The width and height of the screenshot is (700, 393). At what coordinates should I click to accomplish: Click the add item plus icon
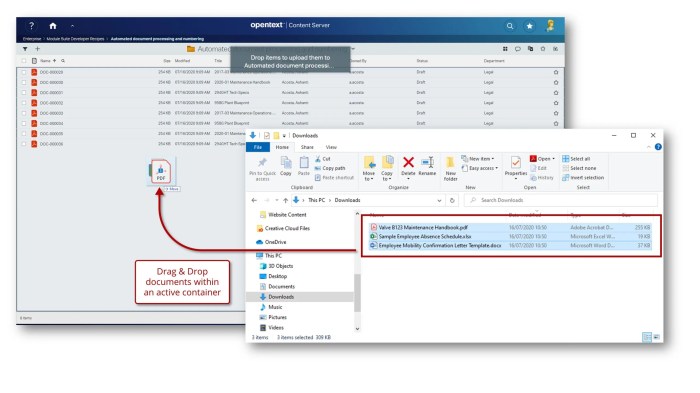[38, 49]
